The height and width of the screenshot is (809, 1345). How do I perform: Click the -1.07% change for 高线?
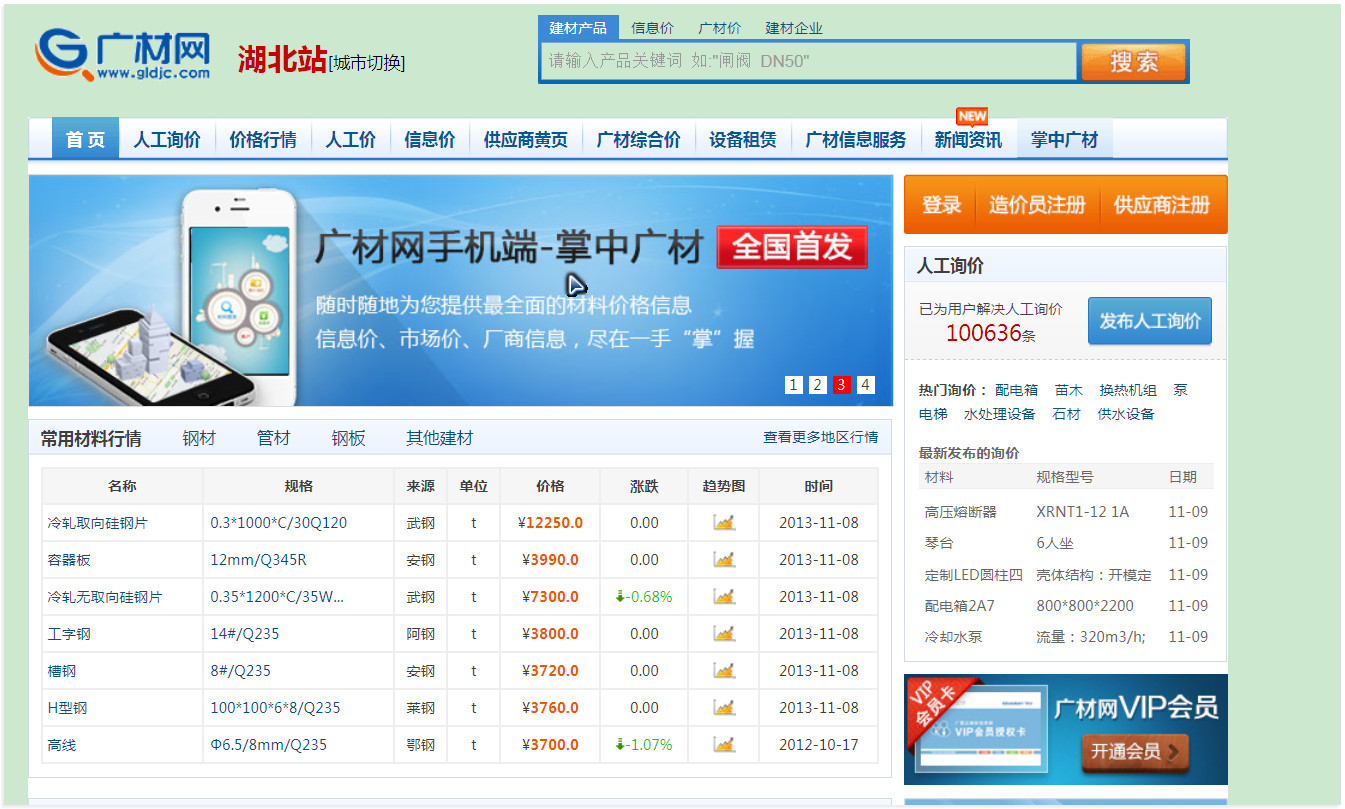[x=644, y=745]
